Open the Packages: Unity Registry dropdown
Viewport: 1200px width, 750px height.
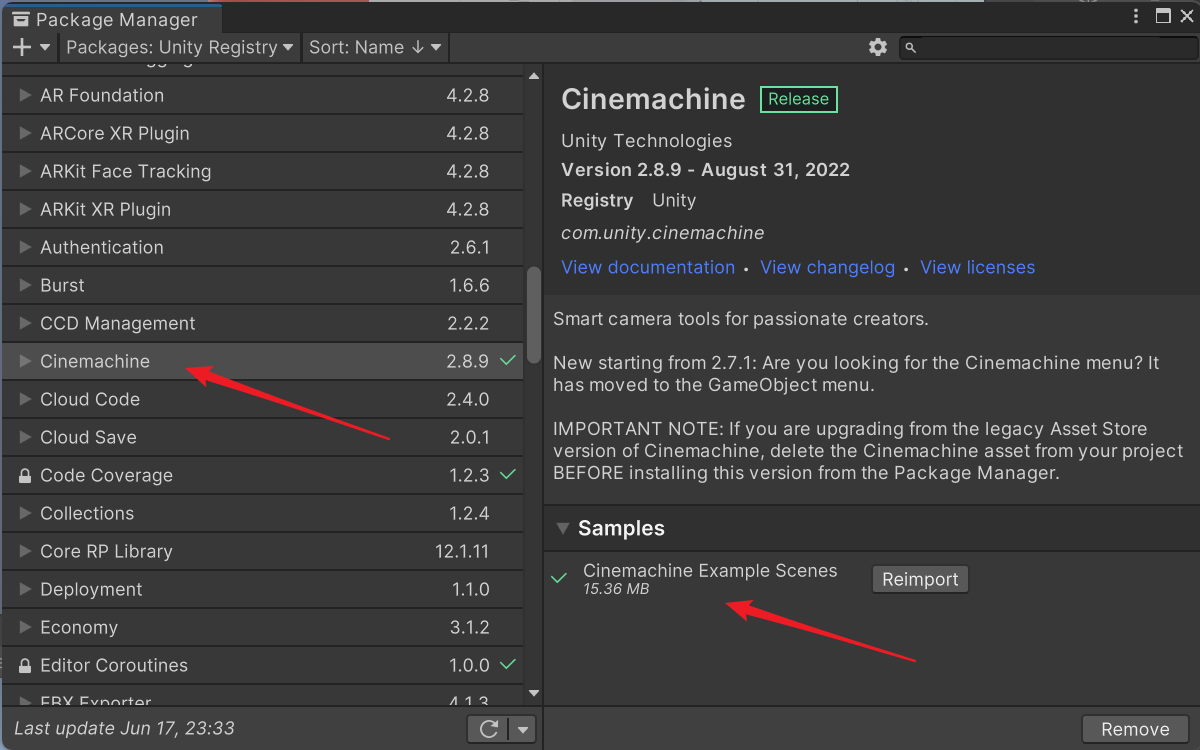point(180,47)
